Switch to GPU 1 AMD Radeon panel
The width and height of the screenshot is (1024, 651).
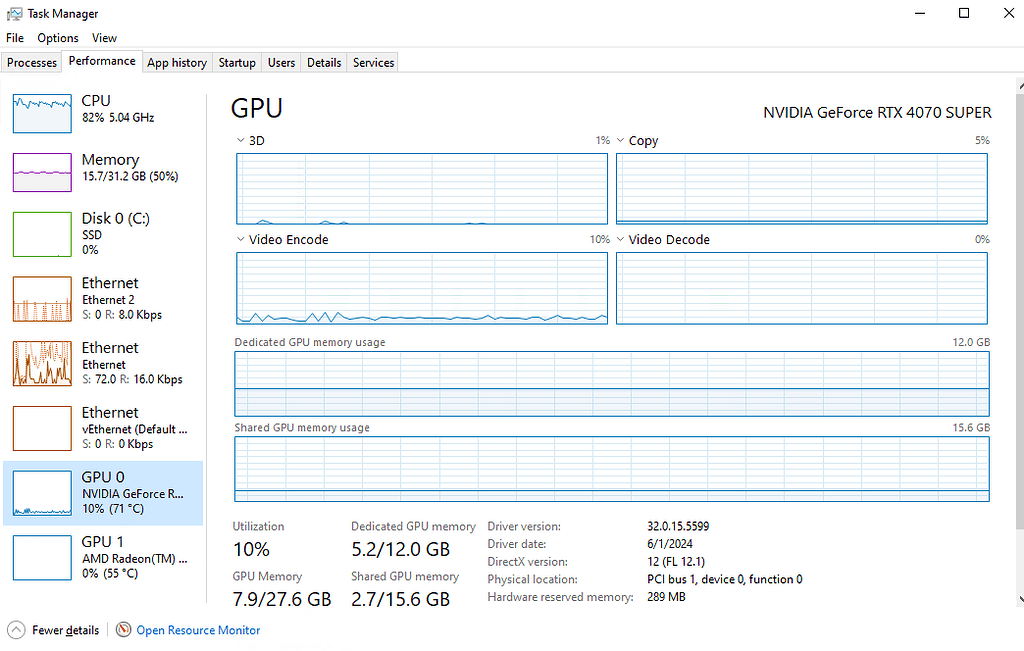click(100, 558)
